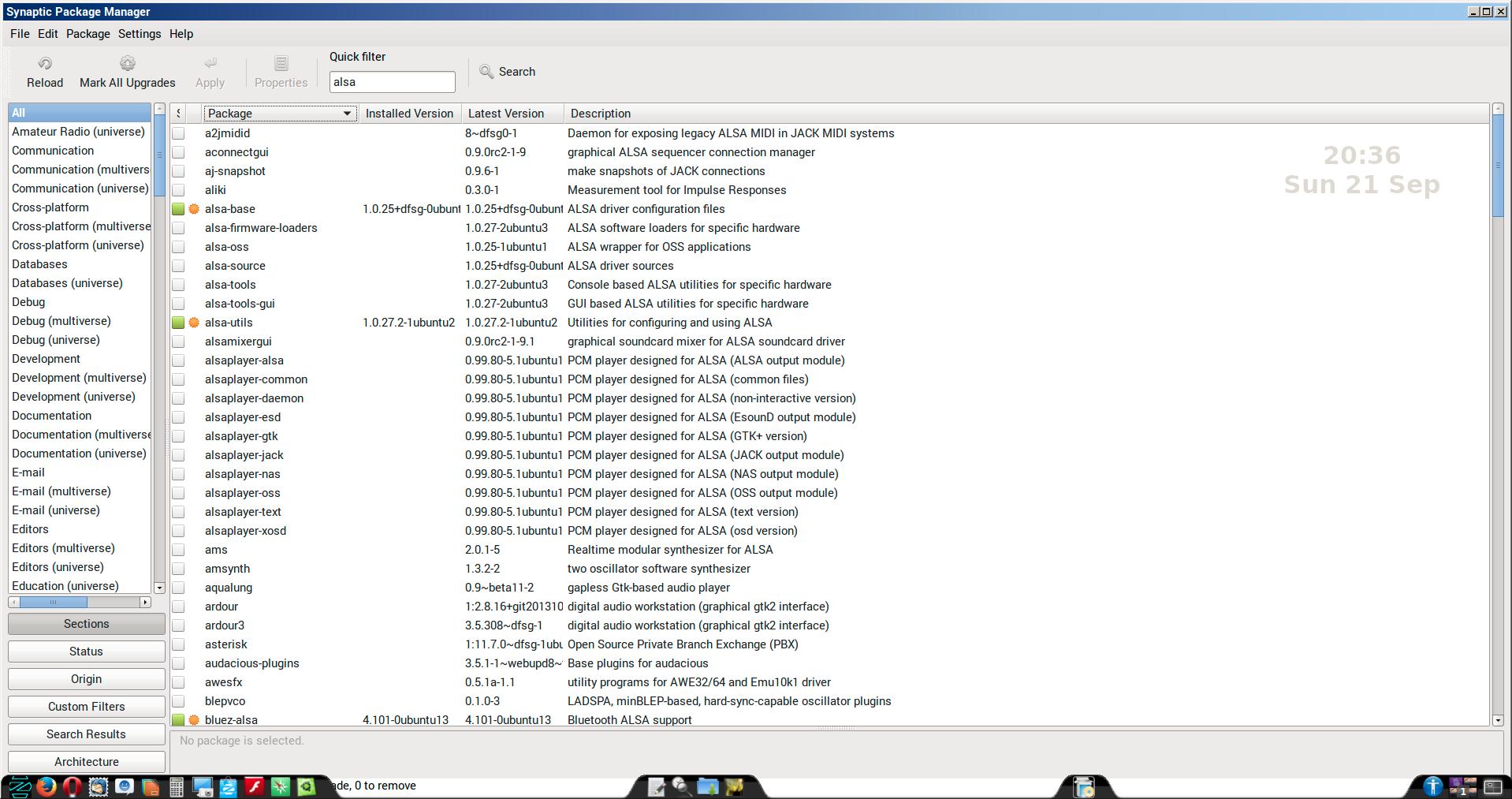Open the Opera browser from taskbar
Viewport: 1512px width, 799px height.
(x=72, y=786)
